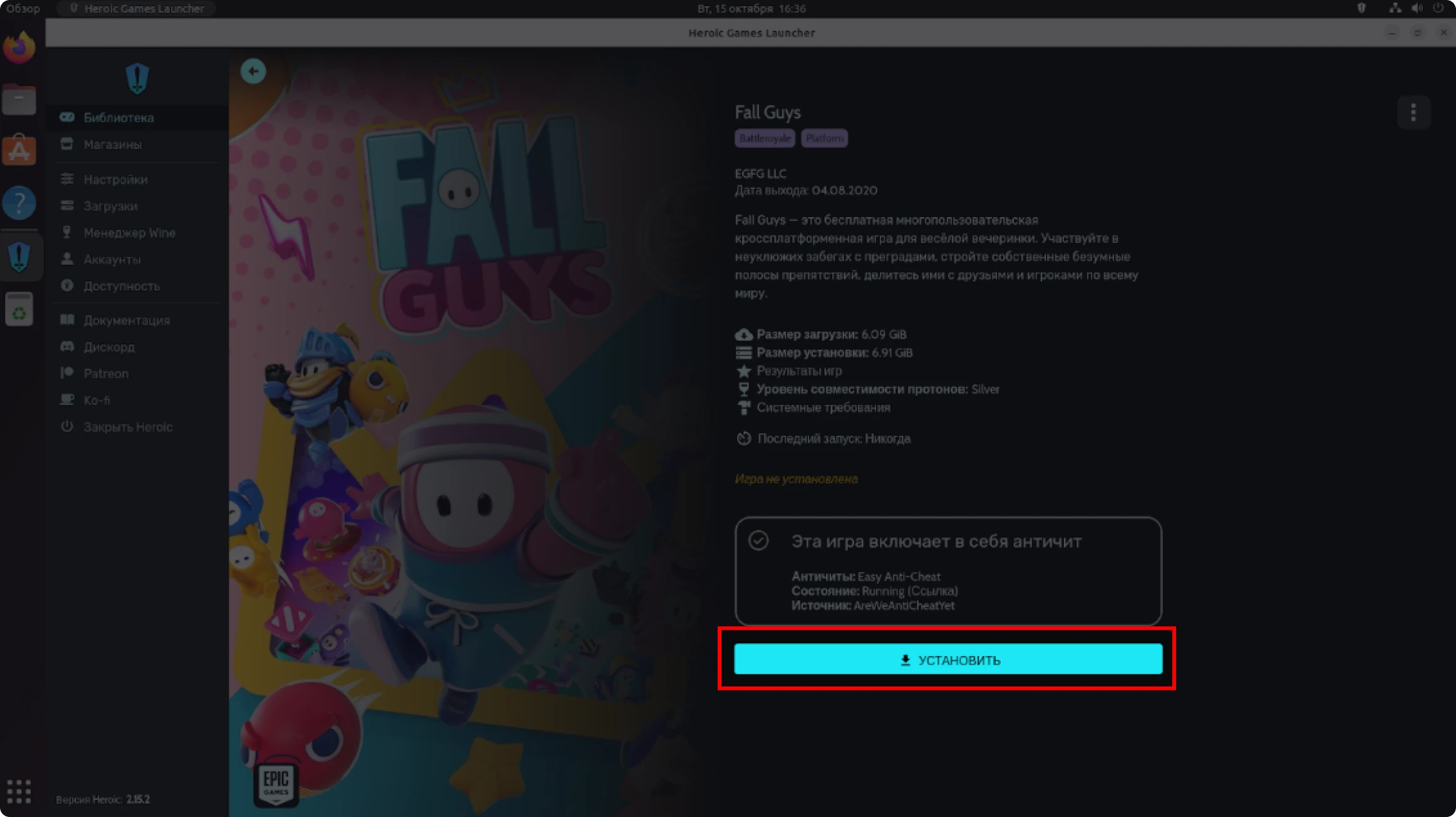The height and width of the screenshot is (817, 1456).
Task: Open the three-dot game options menu
Action: 1413,113
